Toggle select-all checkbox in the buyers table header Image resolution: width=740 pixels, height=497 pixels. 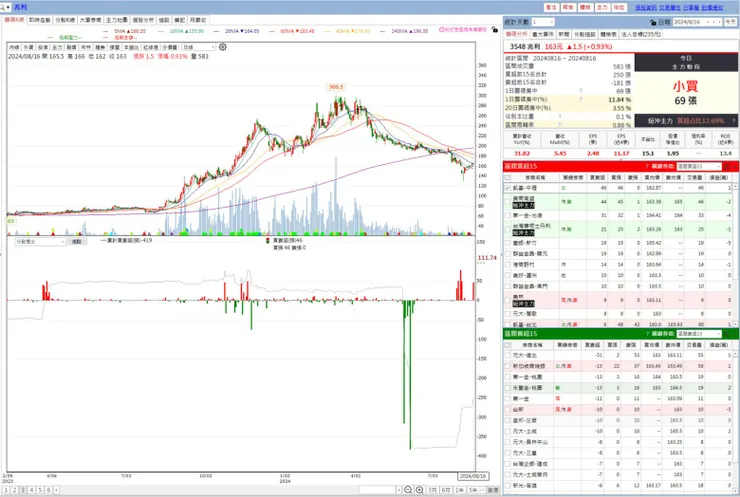click(x=508, y=177)
